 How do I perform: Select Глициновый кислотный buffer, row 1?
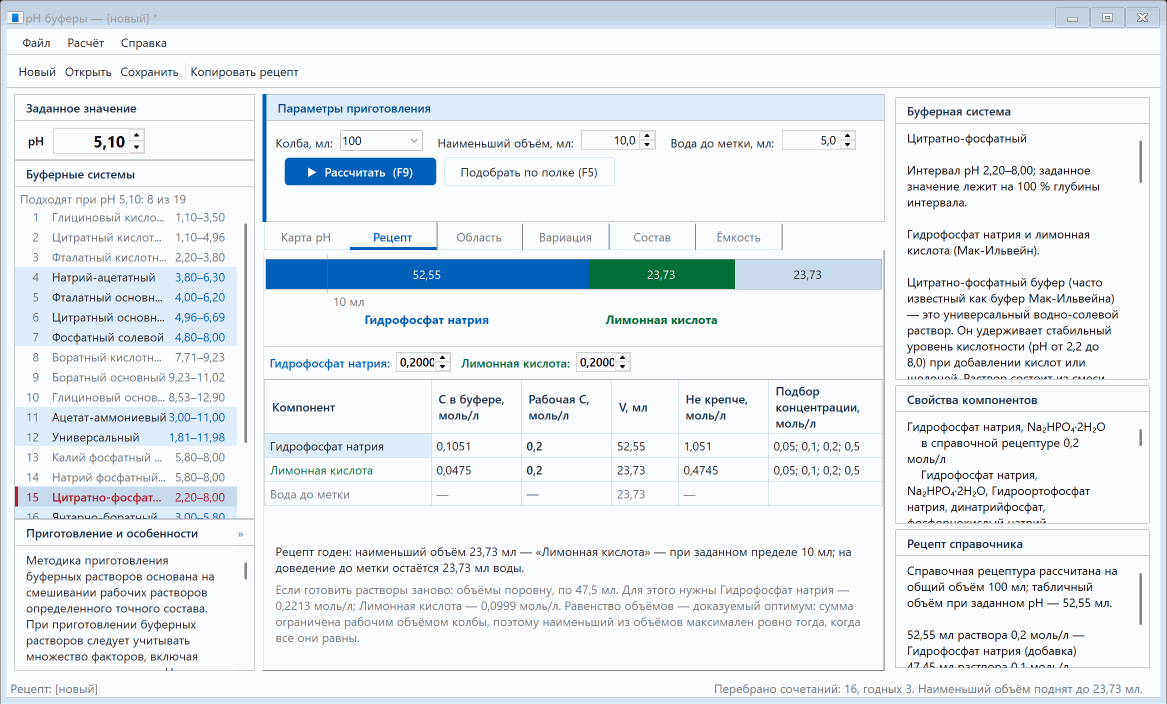coord(127,217)
